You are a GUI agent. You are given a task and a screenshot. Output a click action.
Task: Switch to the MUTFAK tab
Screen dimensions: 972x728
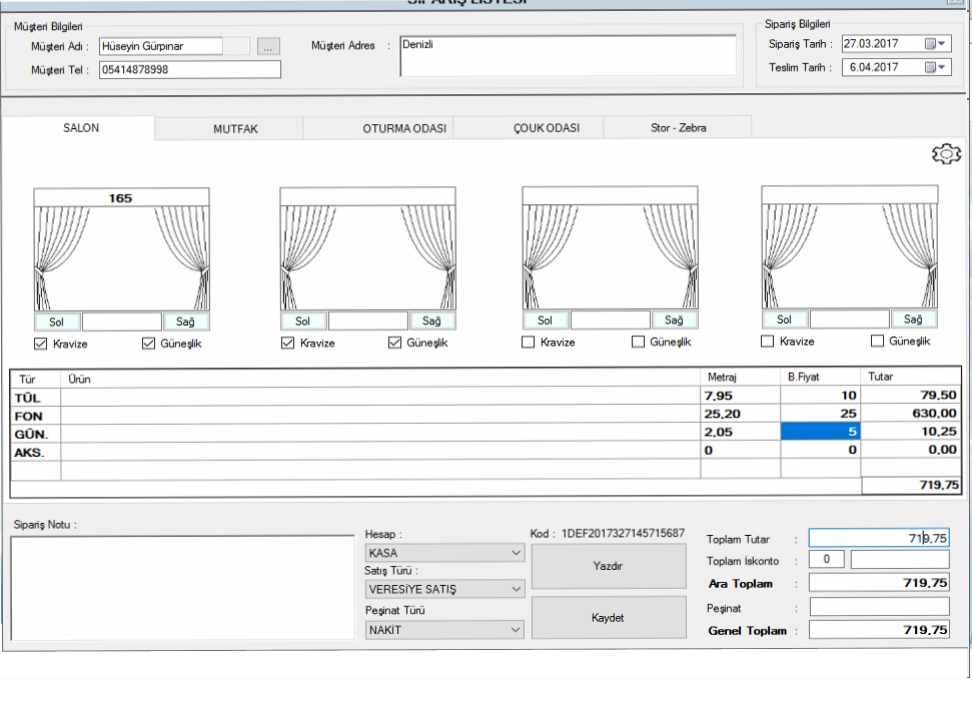click(235, 129)
